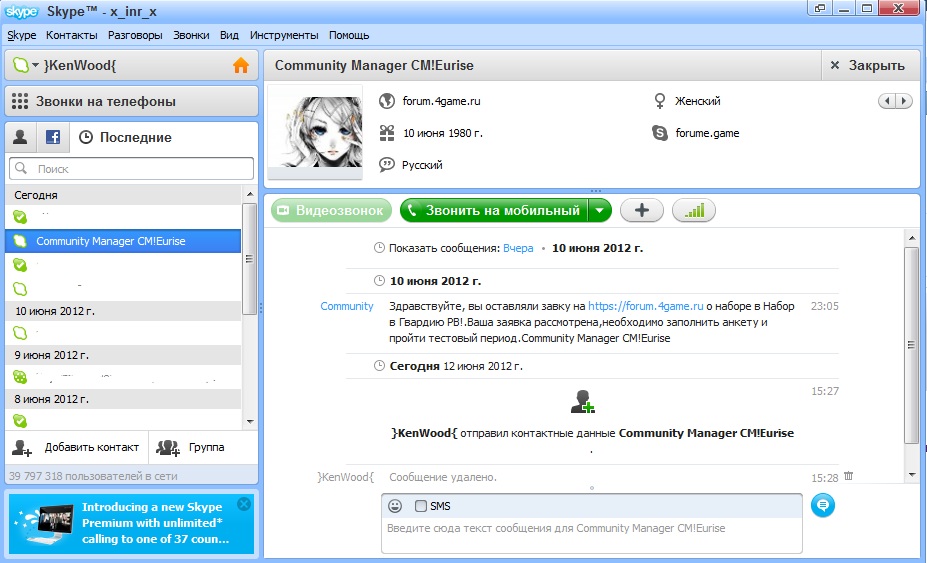Image resolution: width=927 pixels, height=563 pixels.
Task: Click the Звонки на телефоны button
Action: [131, 101]
